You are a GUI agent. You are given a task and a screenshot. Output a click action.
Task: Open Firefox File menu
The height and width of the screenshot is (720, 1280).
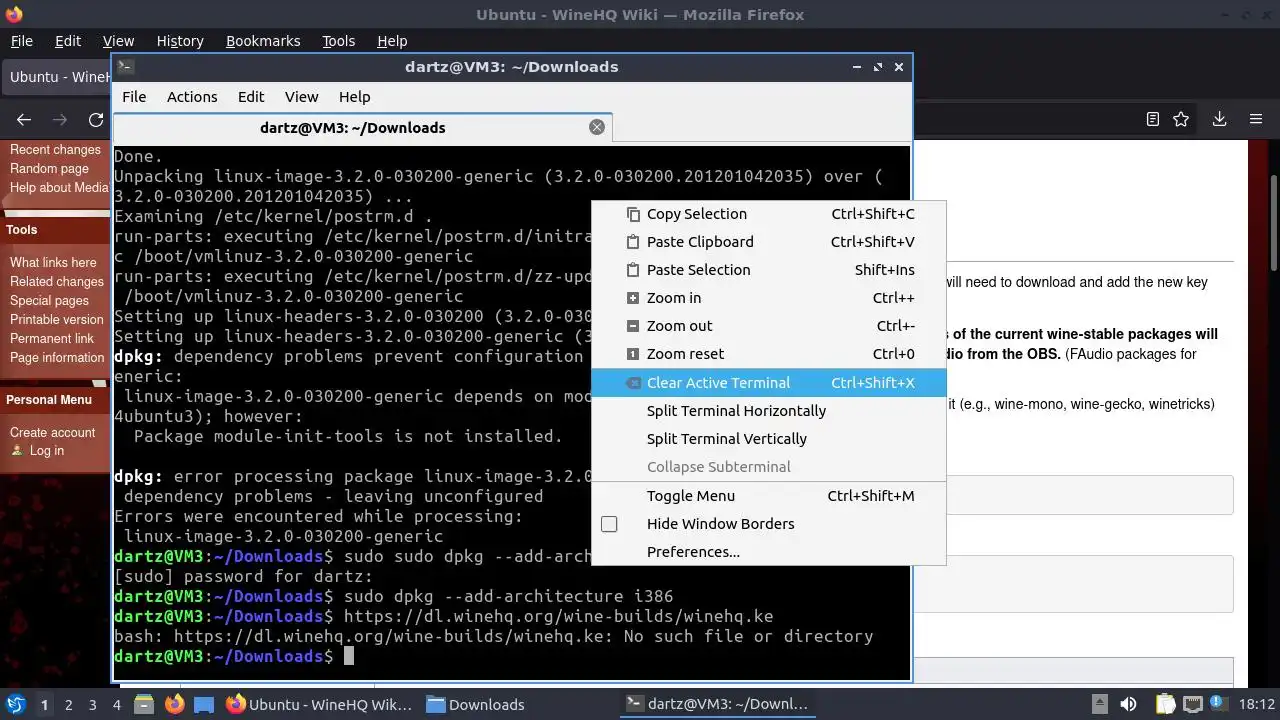click(x=21, y=41)
